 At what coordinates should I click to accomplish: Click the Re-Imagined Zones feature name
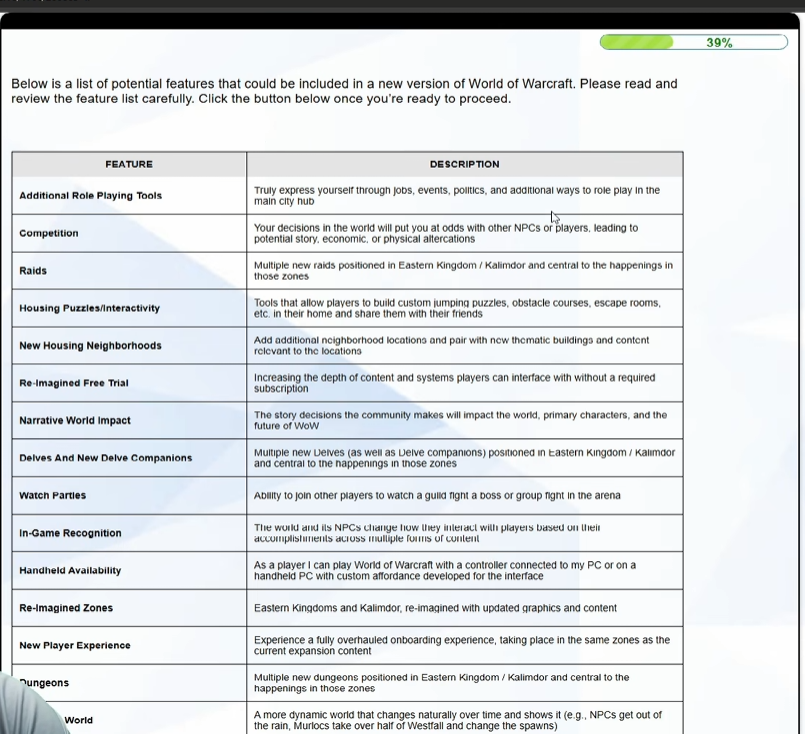tap(66, 608)
